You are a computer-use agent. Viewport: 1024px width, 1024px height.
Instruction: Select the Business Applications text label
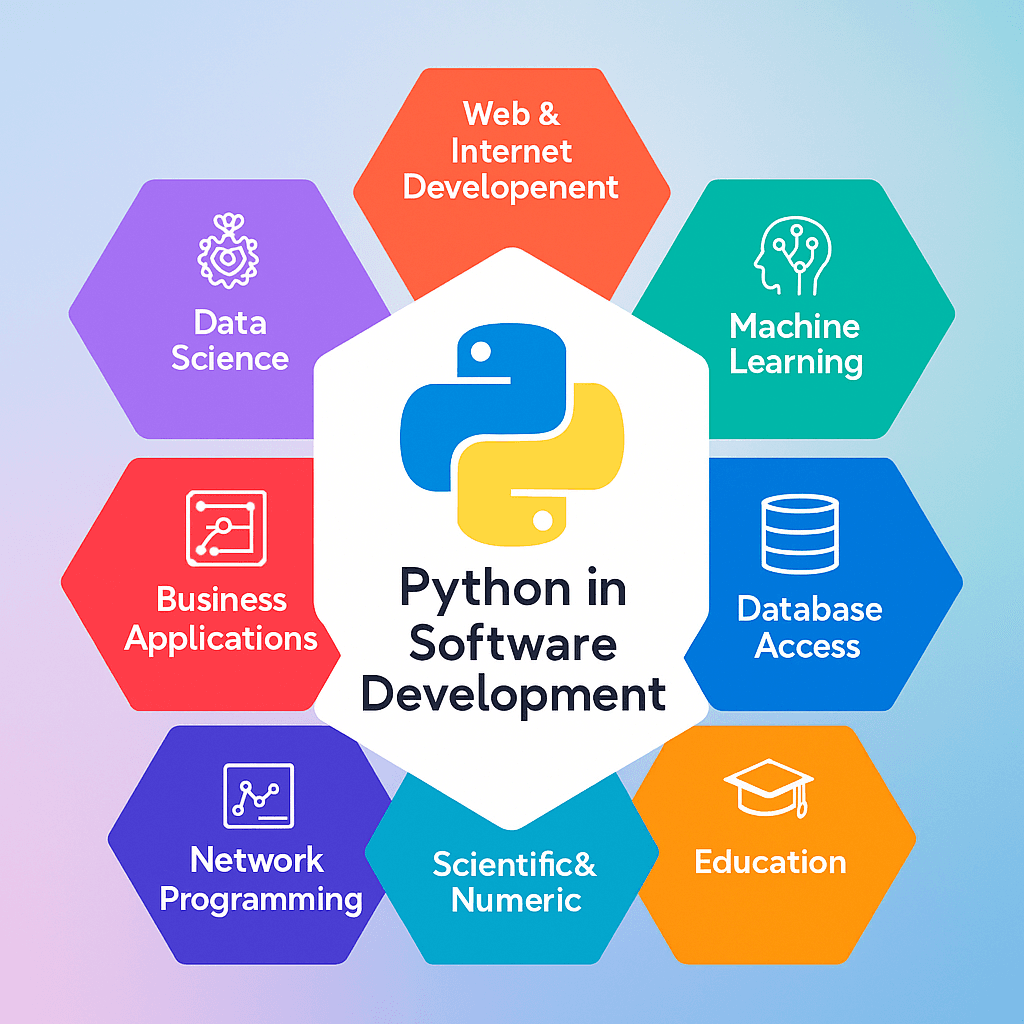tap(222, 620)
